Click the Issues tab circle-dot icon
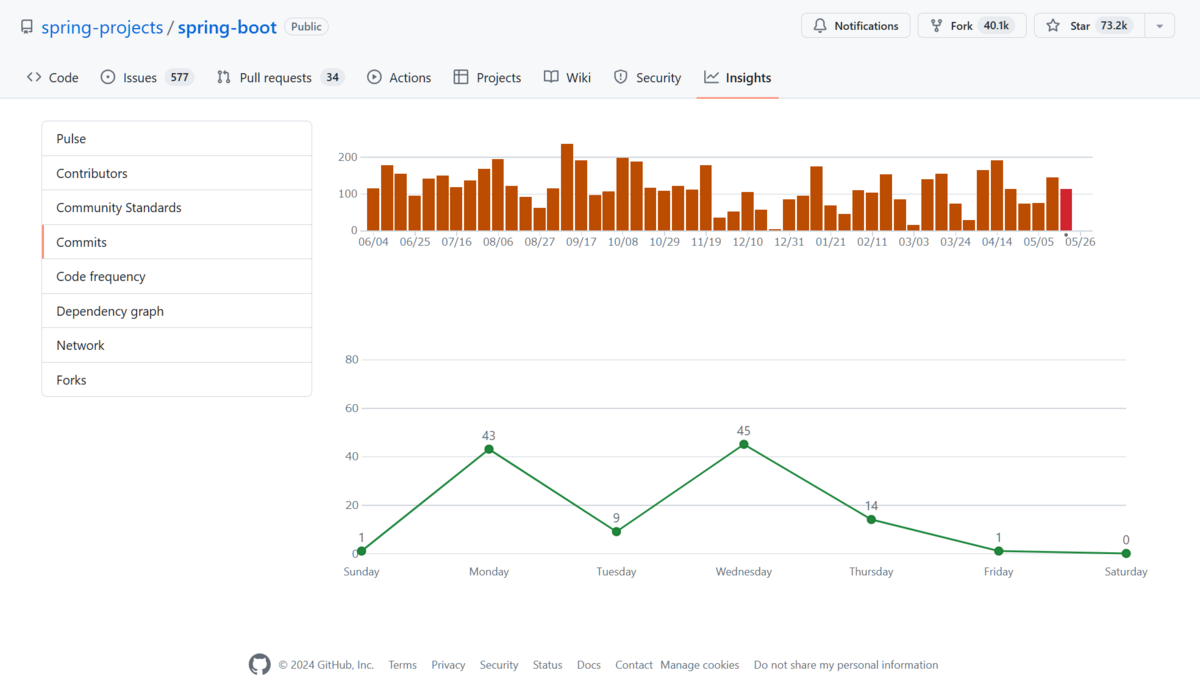Image resolution: width=1200 pixels, height=690 pixels. pos(108,77)
